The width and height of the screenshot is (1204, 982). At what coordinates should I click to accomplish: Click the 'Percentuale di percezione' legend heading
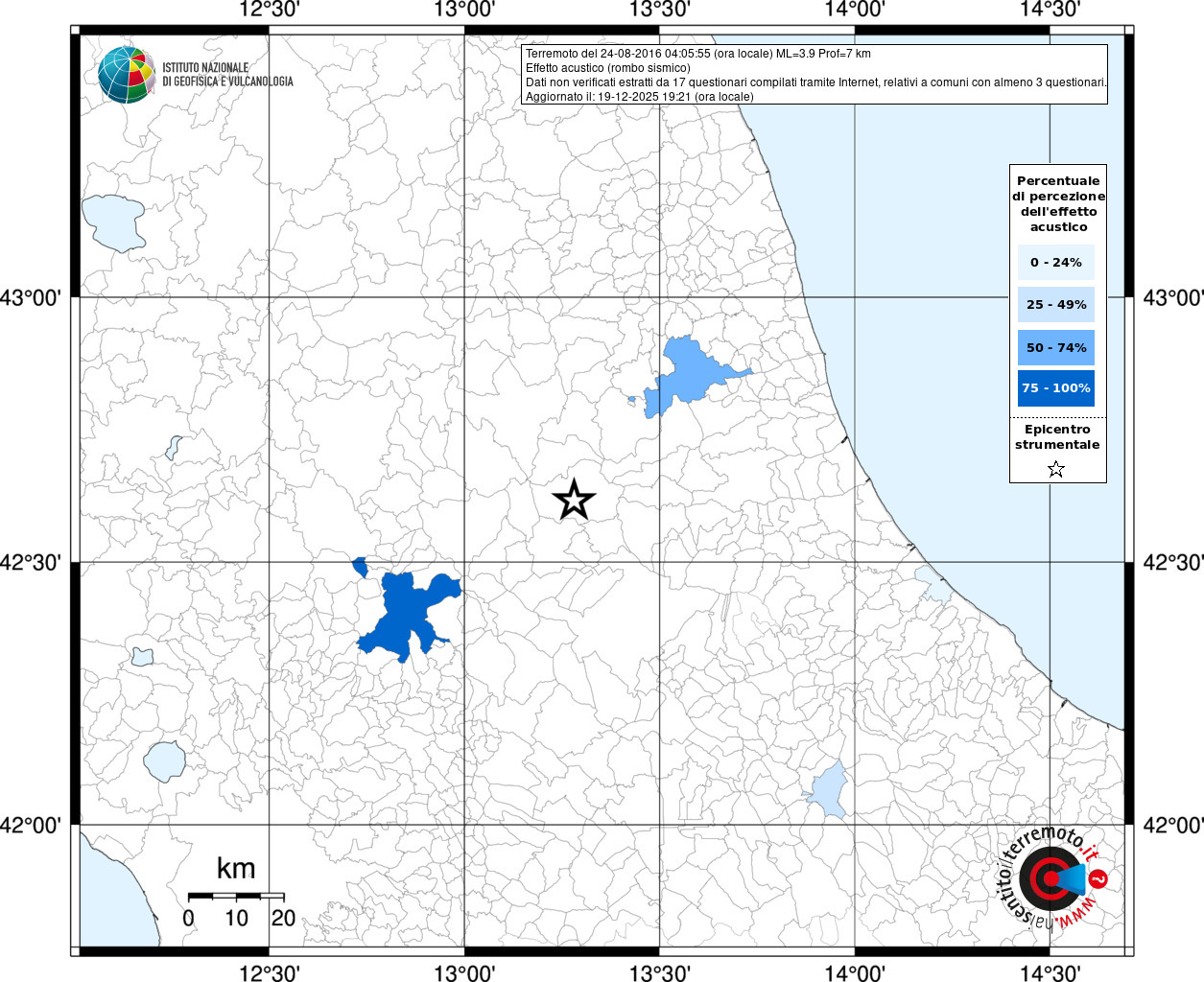point(1058,203)
